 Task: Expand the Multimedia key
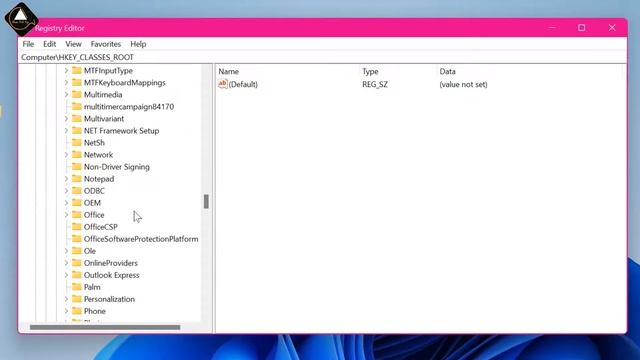pos(66,95)
